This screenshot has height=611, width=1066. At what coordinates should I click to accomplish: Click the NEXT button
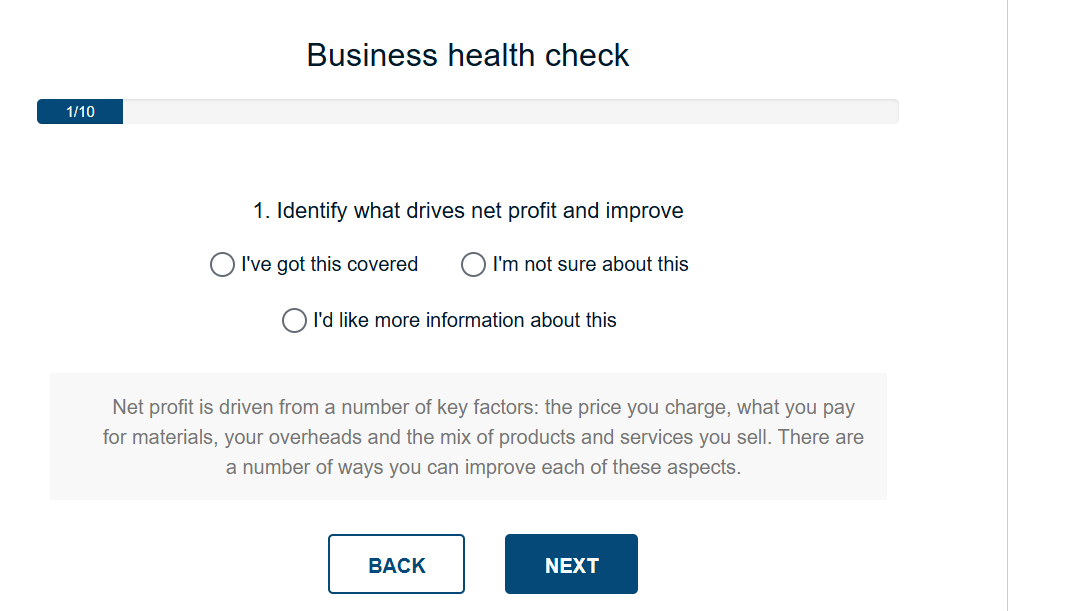coord(571,564)
